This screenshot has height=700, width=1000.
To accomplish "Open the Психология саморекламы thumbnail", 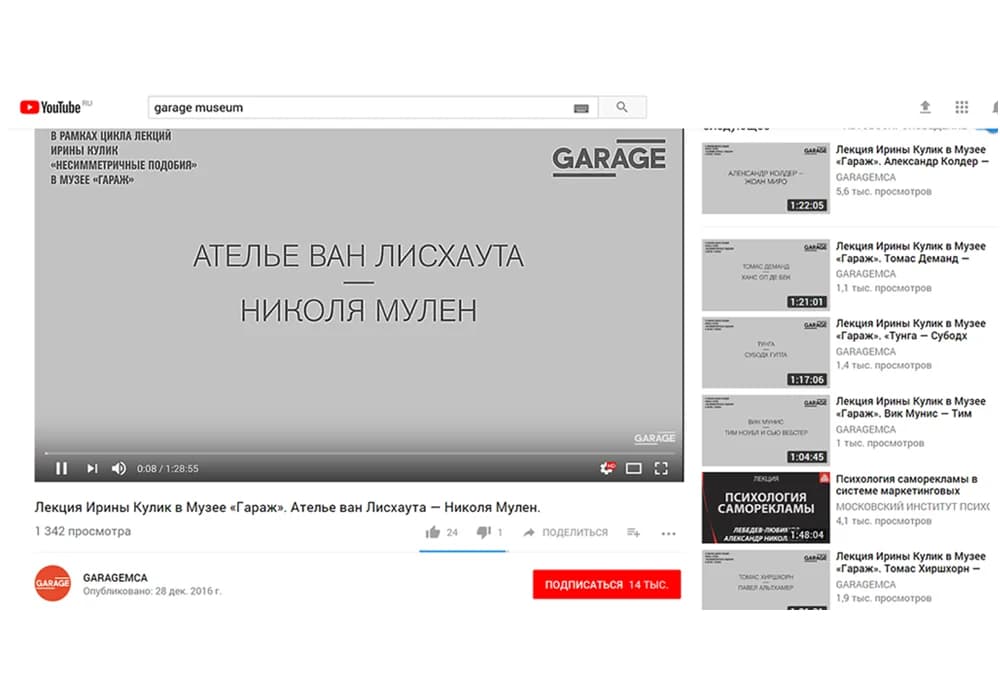I will [x=766, y=508].
